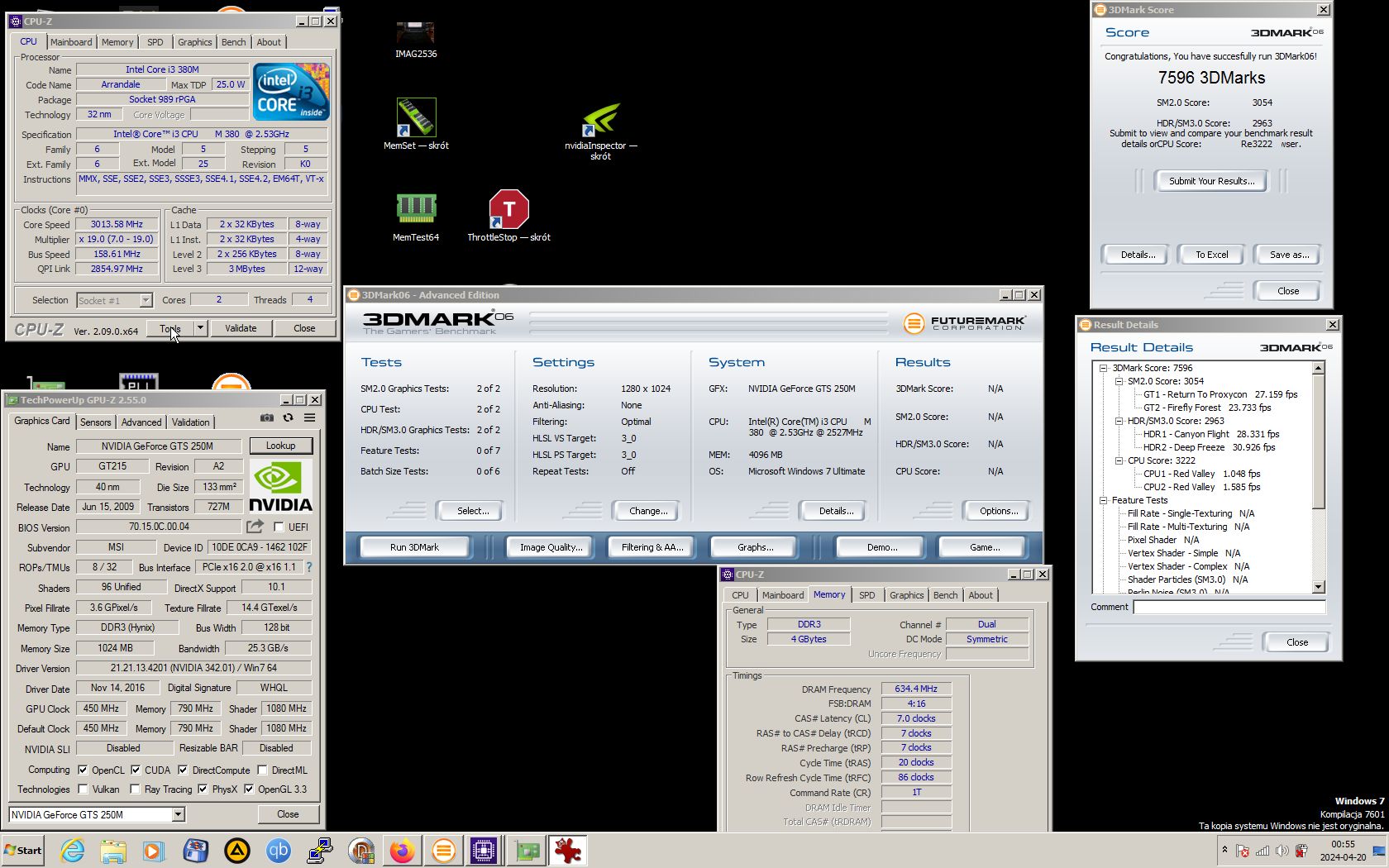Toggle the Vulkan checkbox

[83, 789]
